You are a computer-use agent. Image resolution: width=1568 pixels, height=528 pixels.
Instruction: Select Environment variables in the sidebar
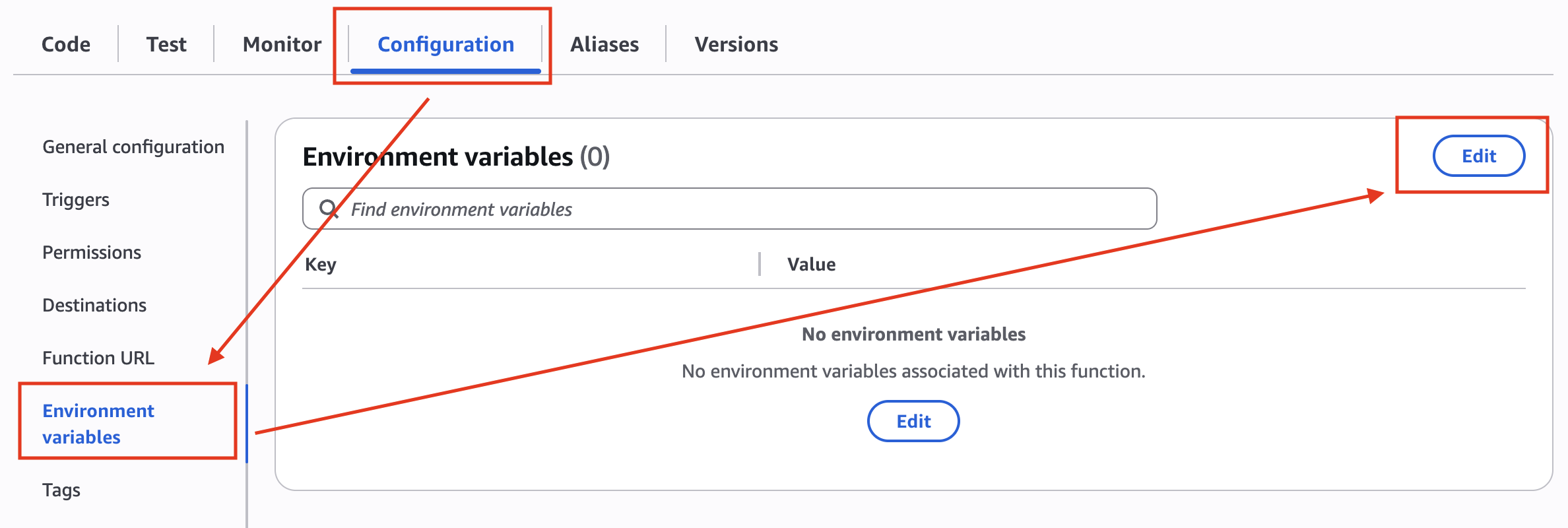click(x=98, y=424)
